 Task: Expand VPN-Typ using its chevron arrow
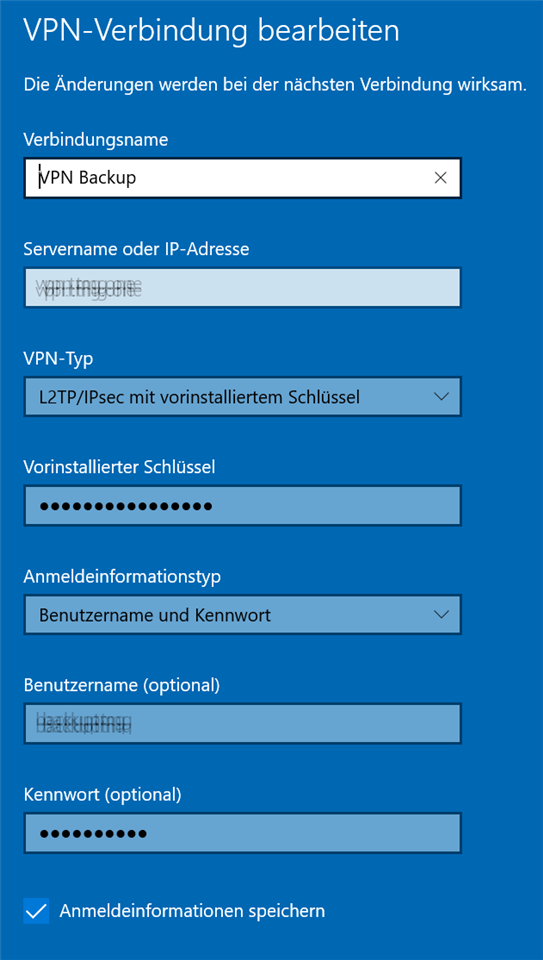[441, 397]
